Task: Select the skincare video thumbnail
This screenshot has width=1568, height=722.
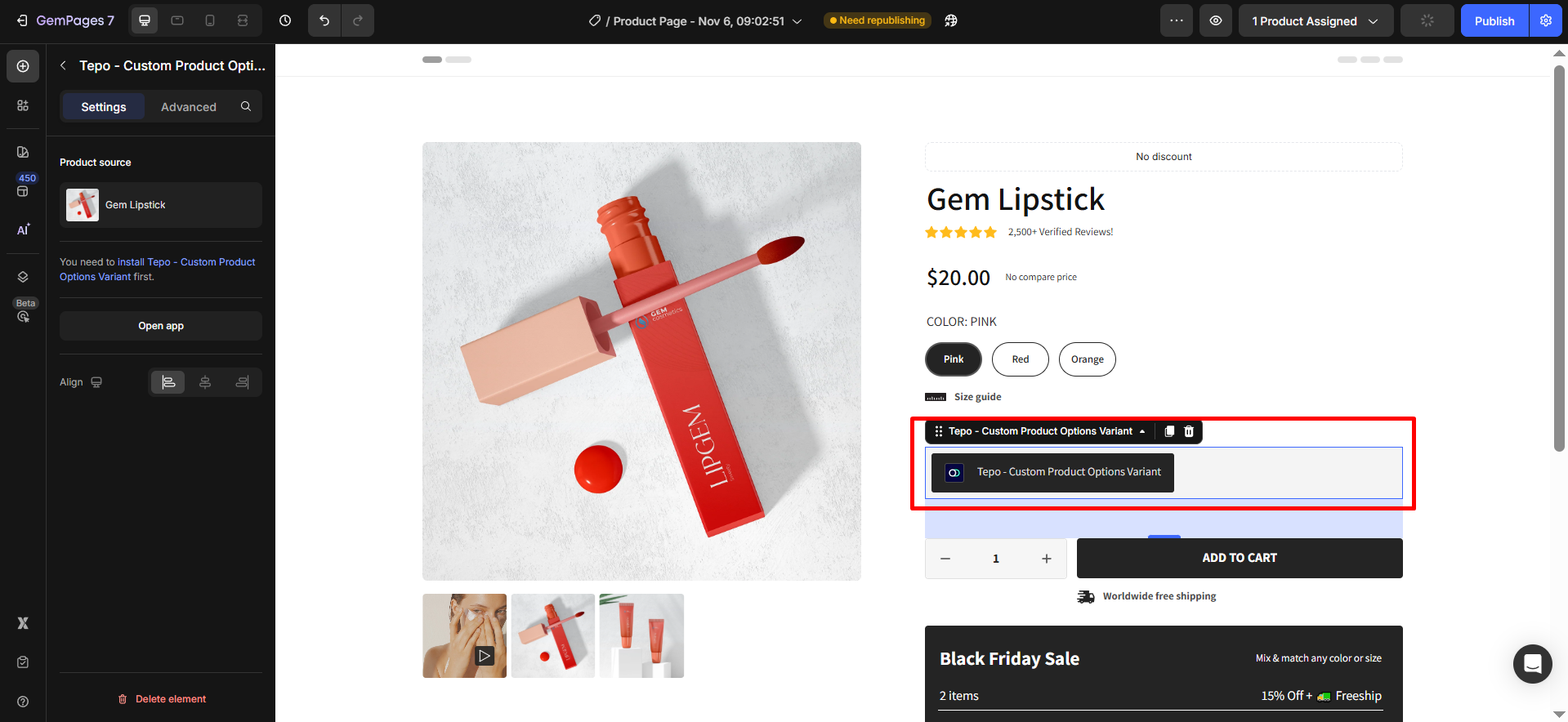Action: coord(464,635)
